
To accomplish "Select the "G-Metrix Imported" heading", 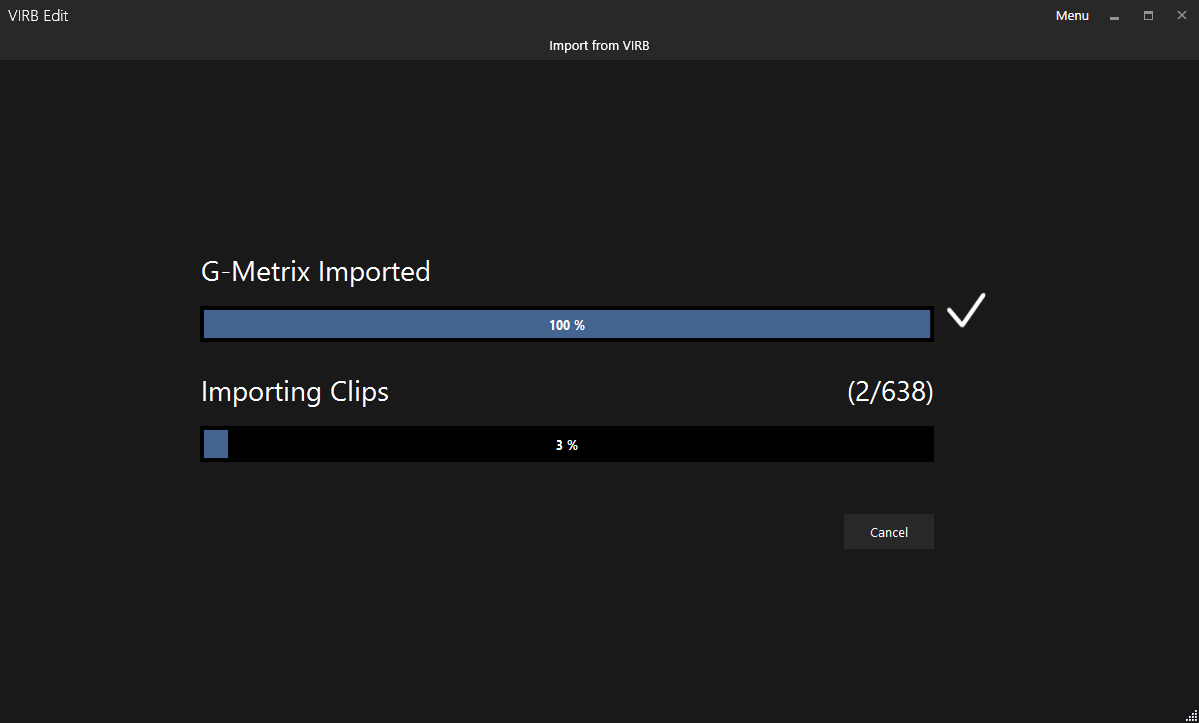I will (315, 272).
